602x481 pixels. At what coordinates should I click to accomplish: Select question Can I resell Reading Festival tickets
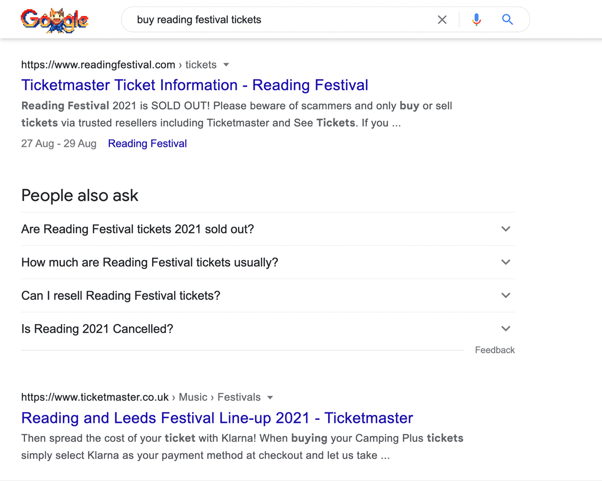coord(120,295)
